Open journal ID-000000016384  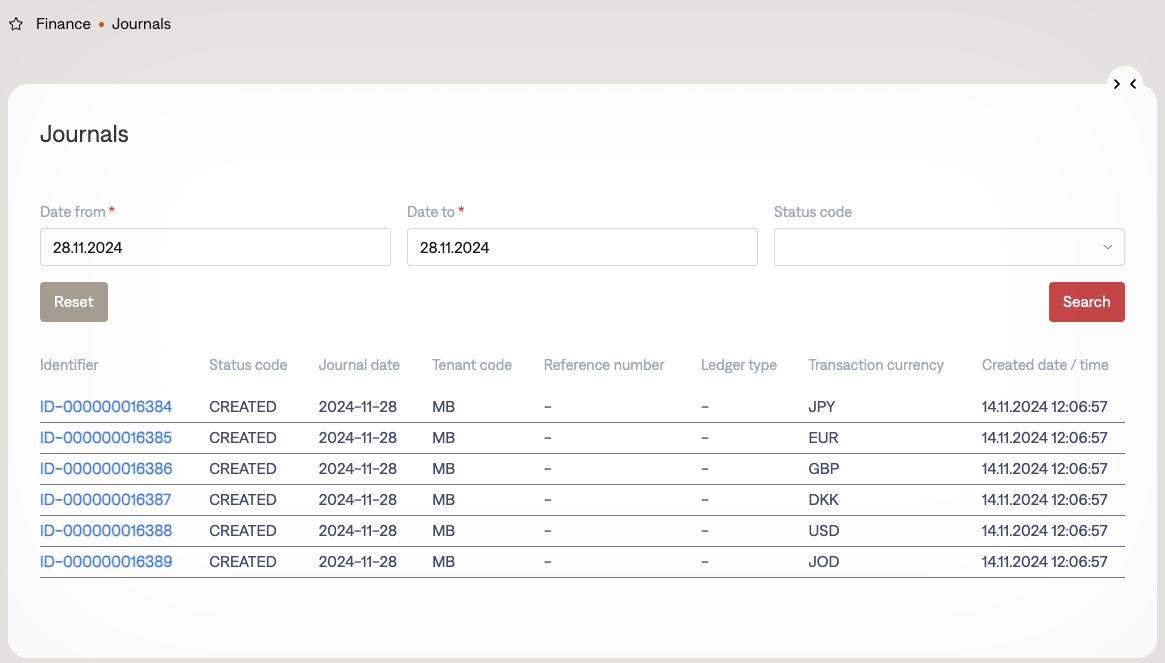pos(106,407)
